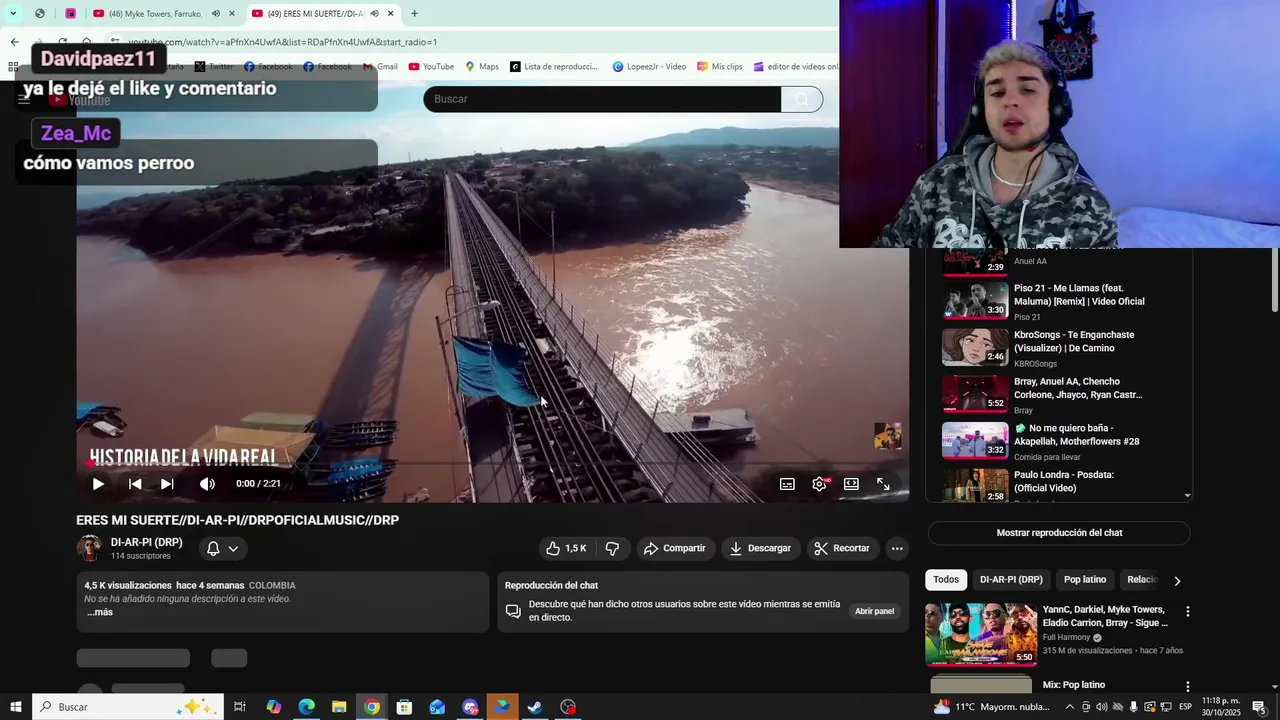Open more actions ellipsis menu
This screenshot has width=1280, height=720.
coord(897,548)
